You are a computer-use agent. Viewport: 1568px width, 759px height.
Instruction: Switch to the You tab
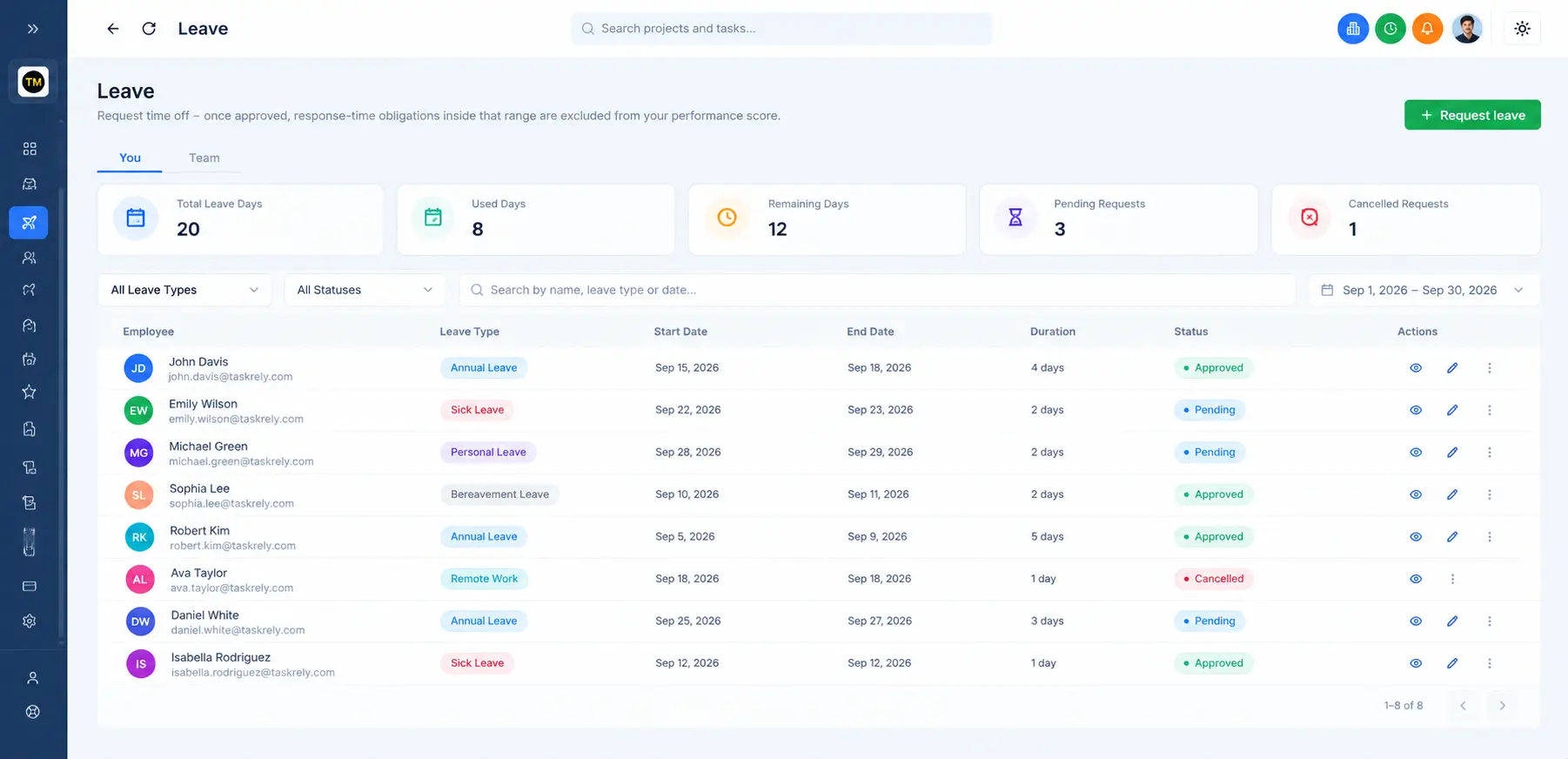[130, 158]
